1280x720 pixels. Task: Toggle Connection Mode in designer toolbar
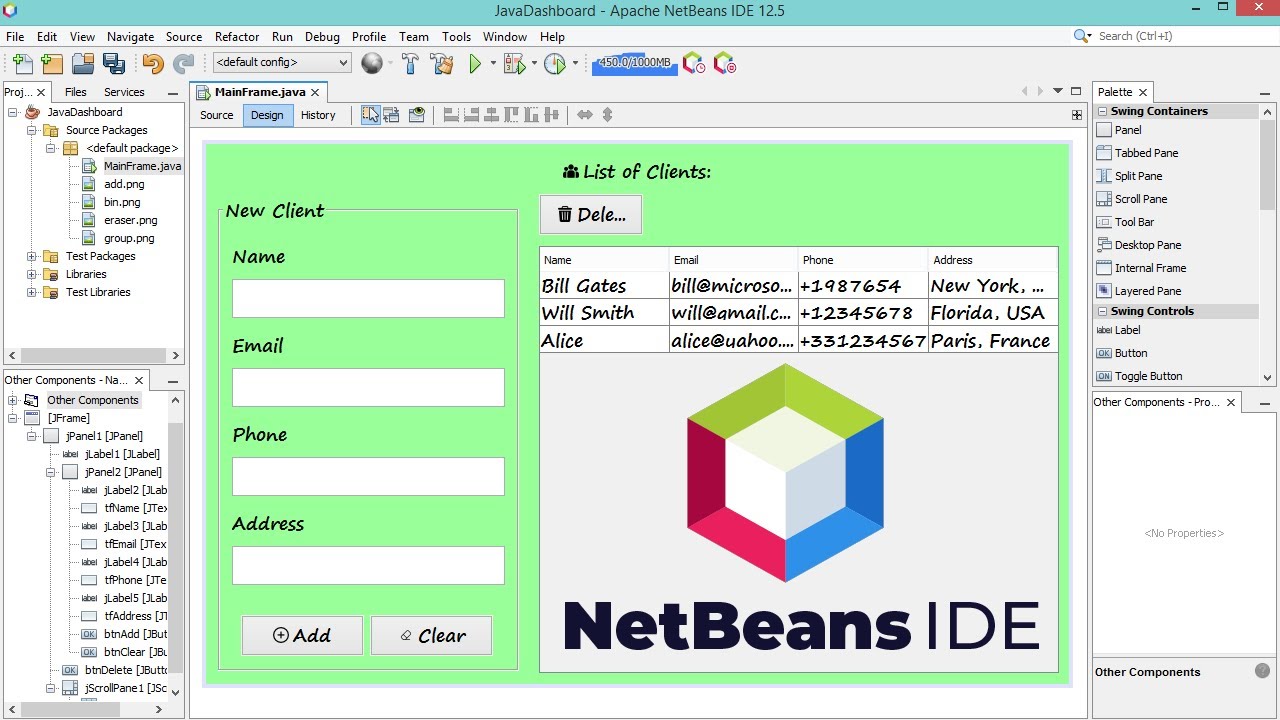point(391,115)
